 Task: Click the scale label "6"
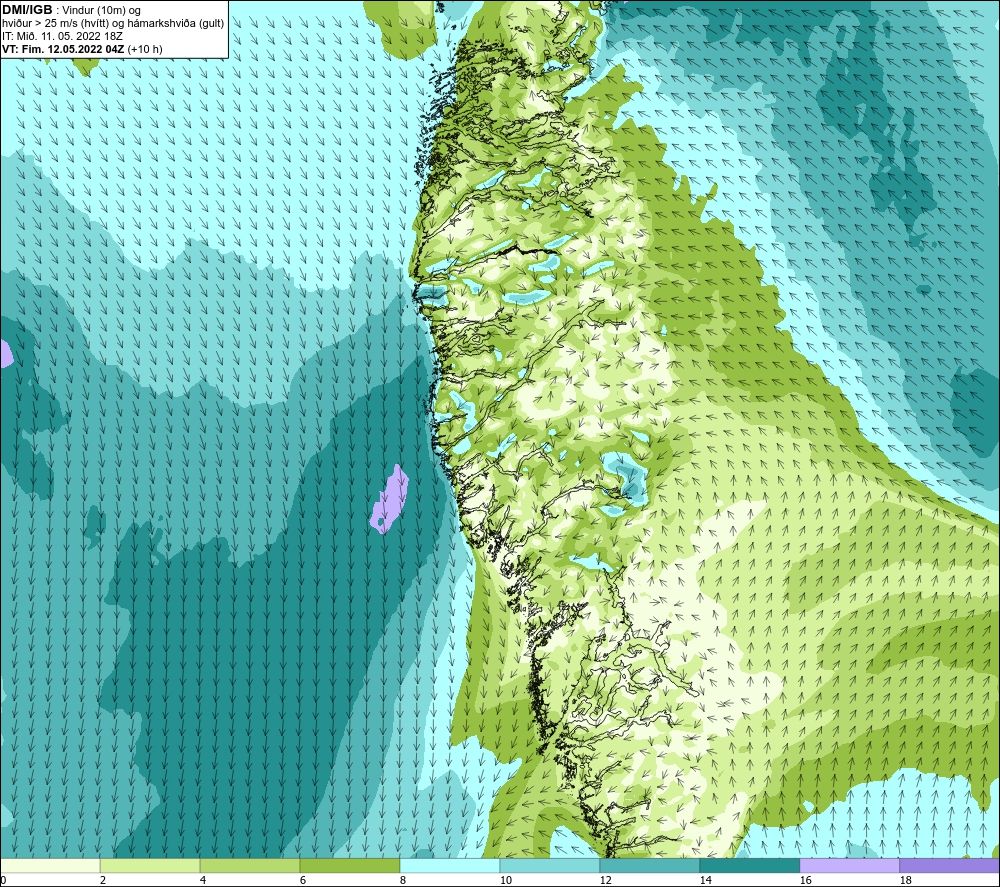[303, 880]
